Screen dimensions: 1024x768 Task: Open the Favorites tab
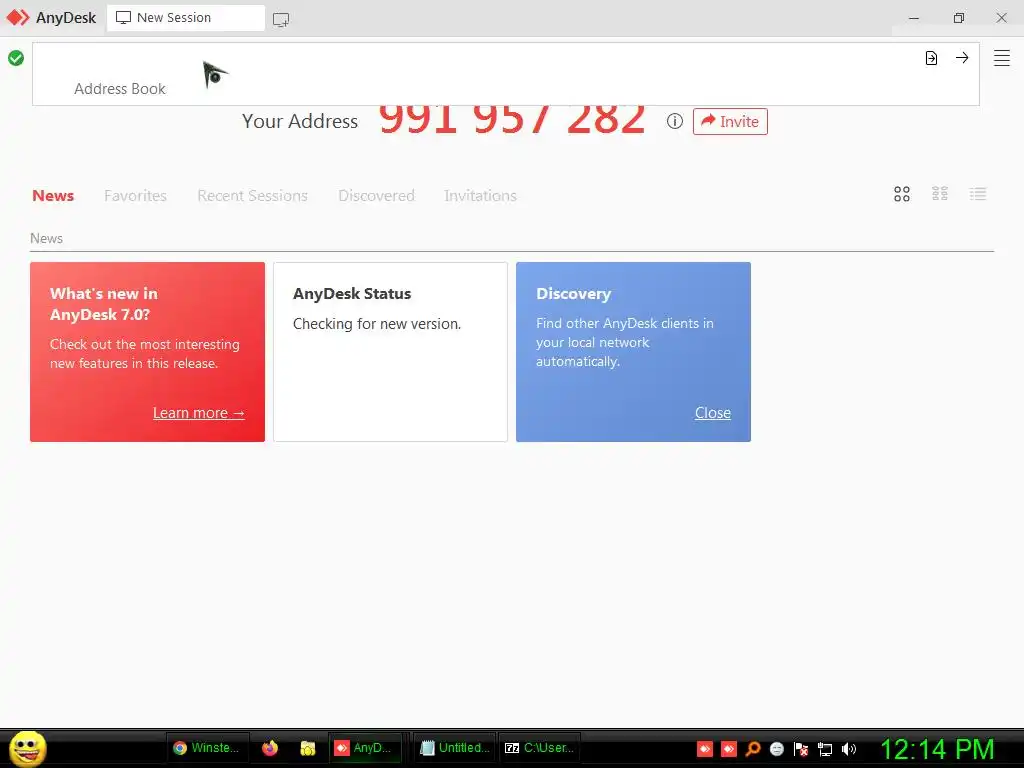click(x=135, y=195)
